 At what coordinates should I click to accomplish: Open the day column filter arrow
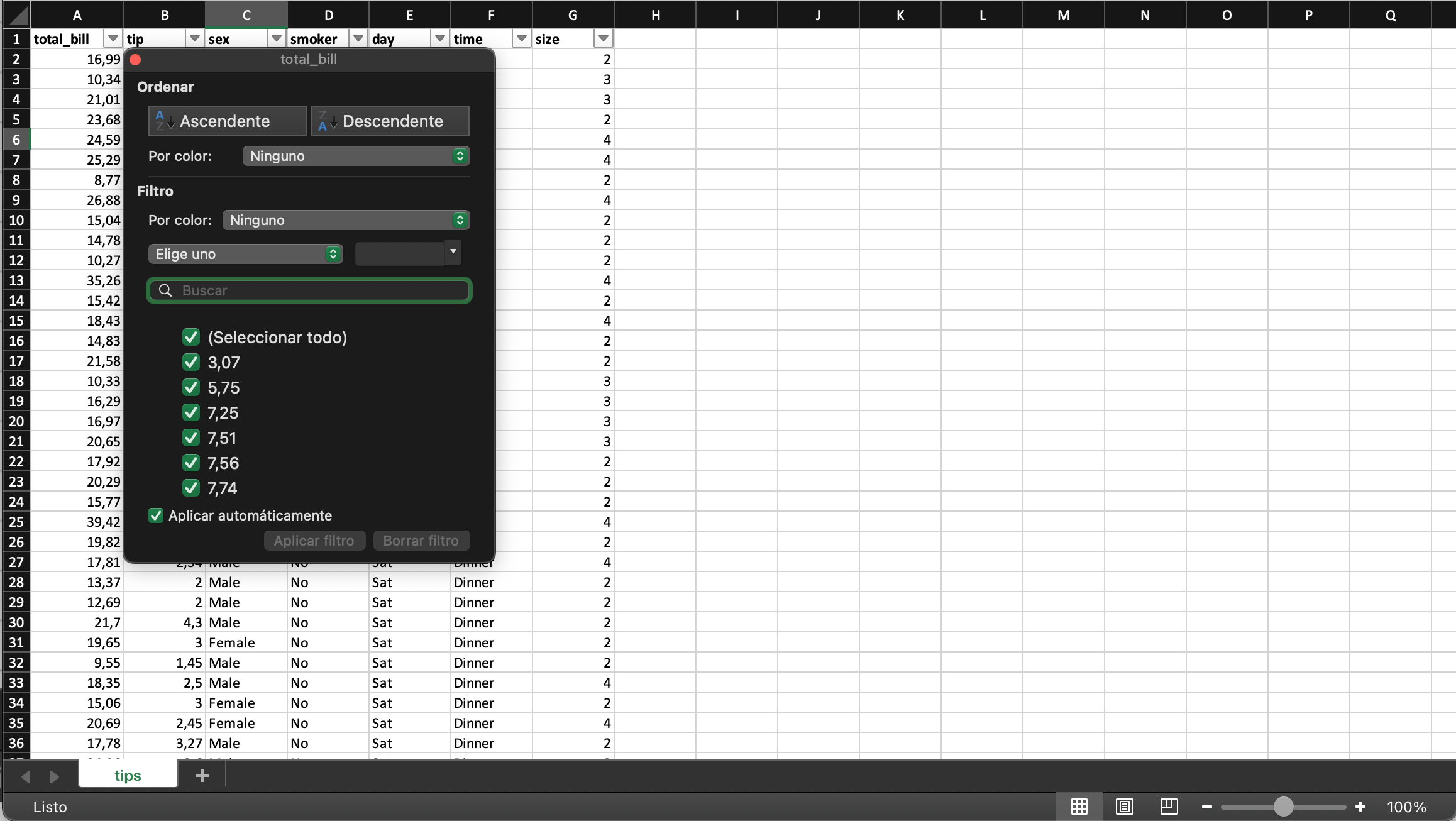tap(440, 39)
